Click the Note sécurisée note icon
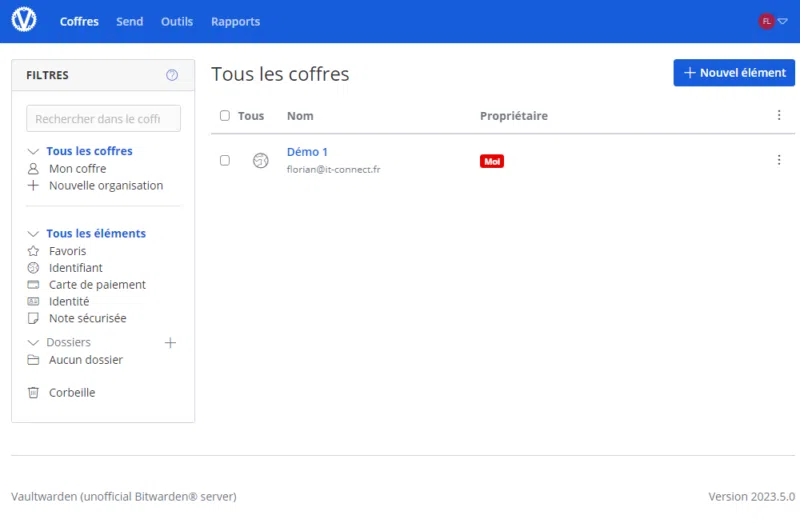 (33, 318)
